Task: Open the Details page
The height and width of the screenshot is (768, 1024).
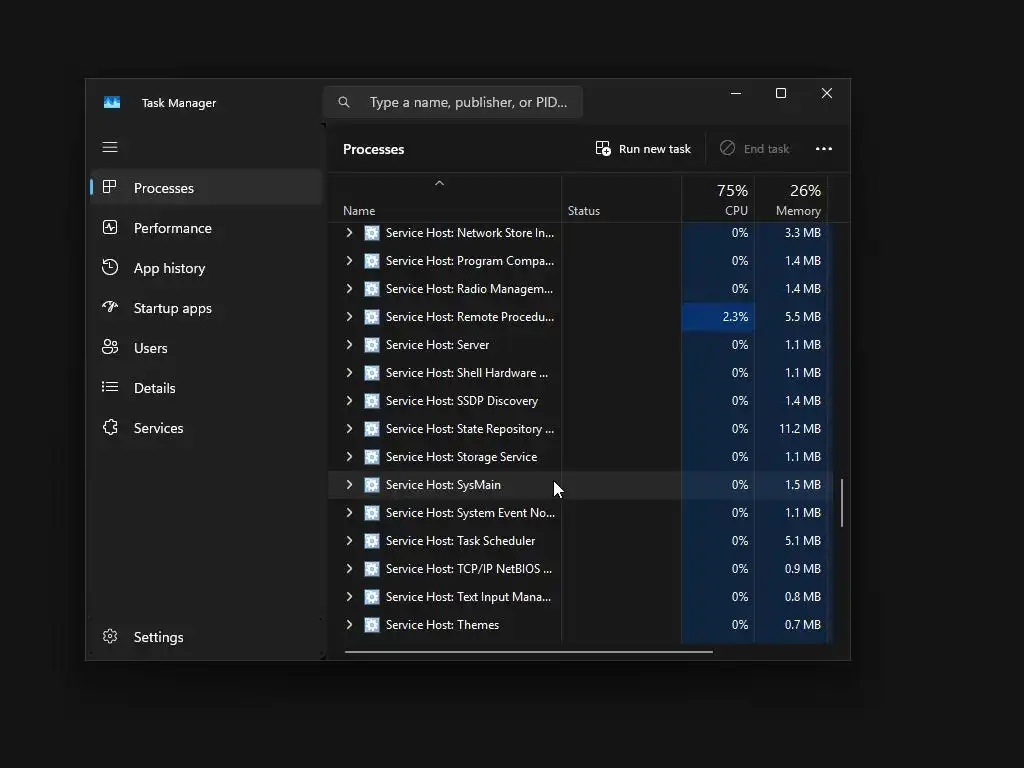Action: click(206, 387)
